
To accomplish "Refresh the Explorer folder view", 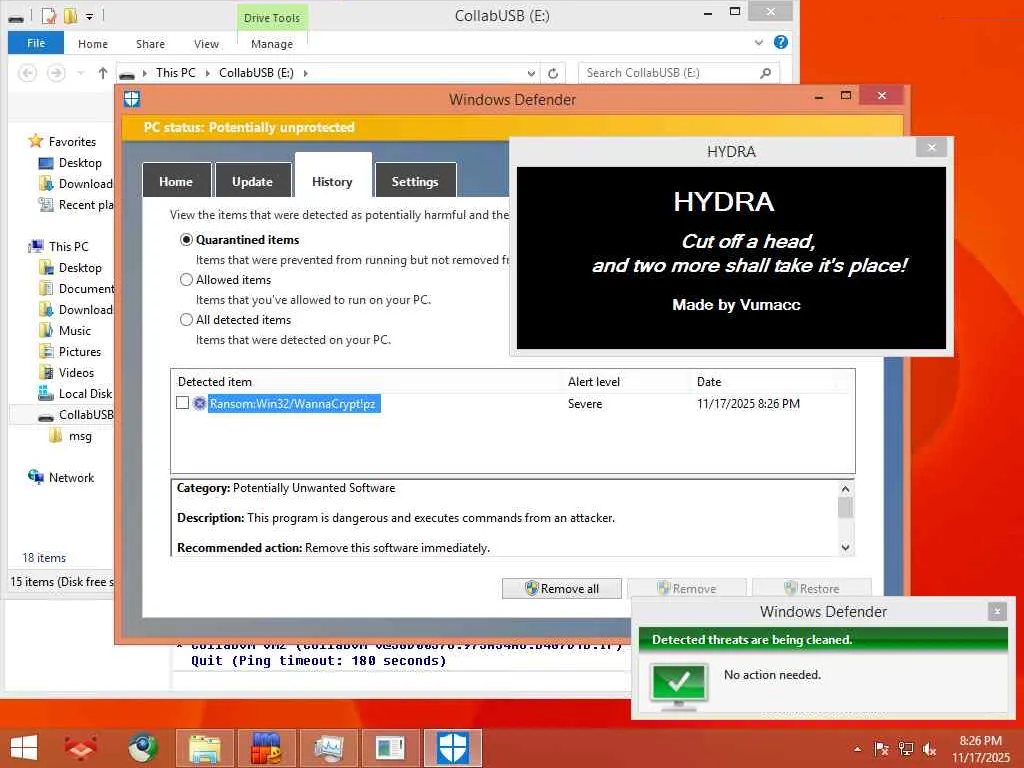I will click(x=553, y=73).
